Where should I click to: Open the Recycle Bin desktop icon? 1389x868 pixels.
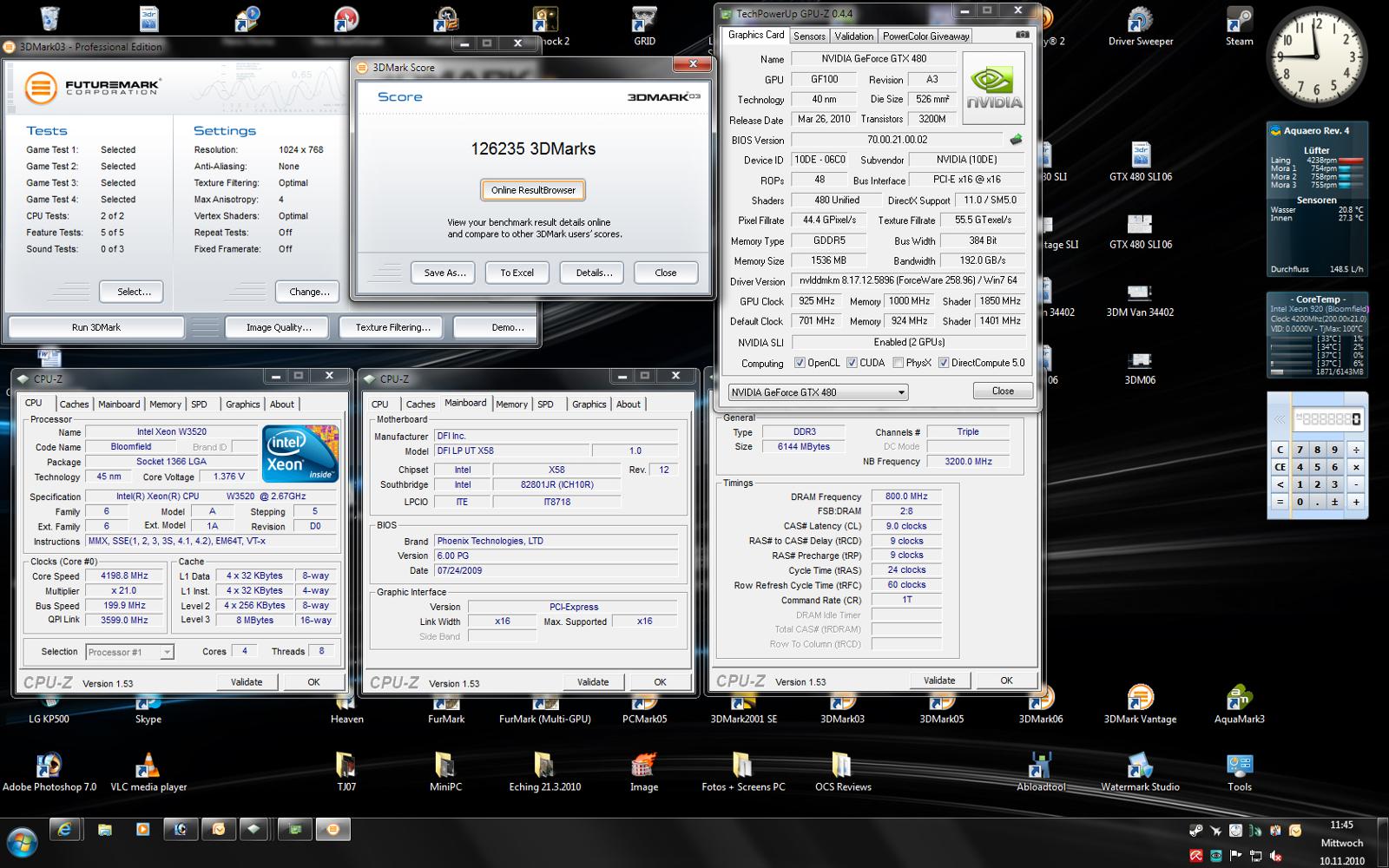(49, 17)
